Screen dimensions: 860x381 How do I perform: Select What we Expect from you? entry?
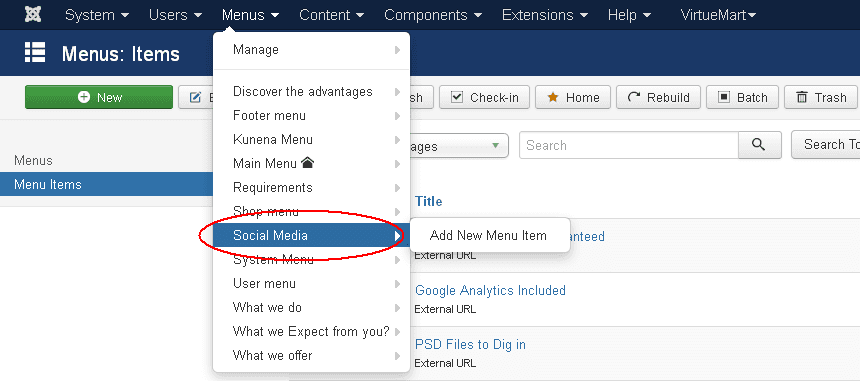(312, 332)
